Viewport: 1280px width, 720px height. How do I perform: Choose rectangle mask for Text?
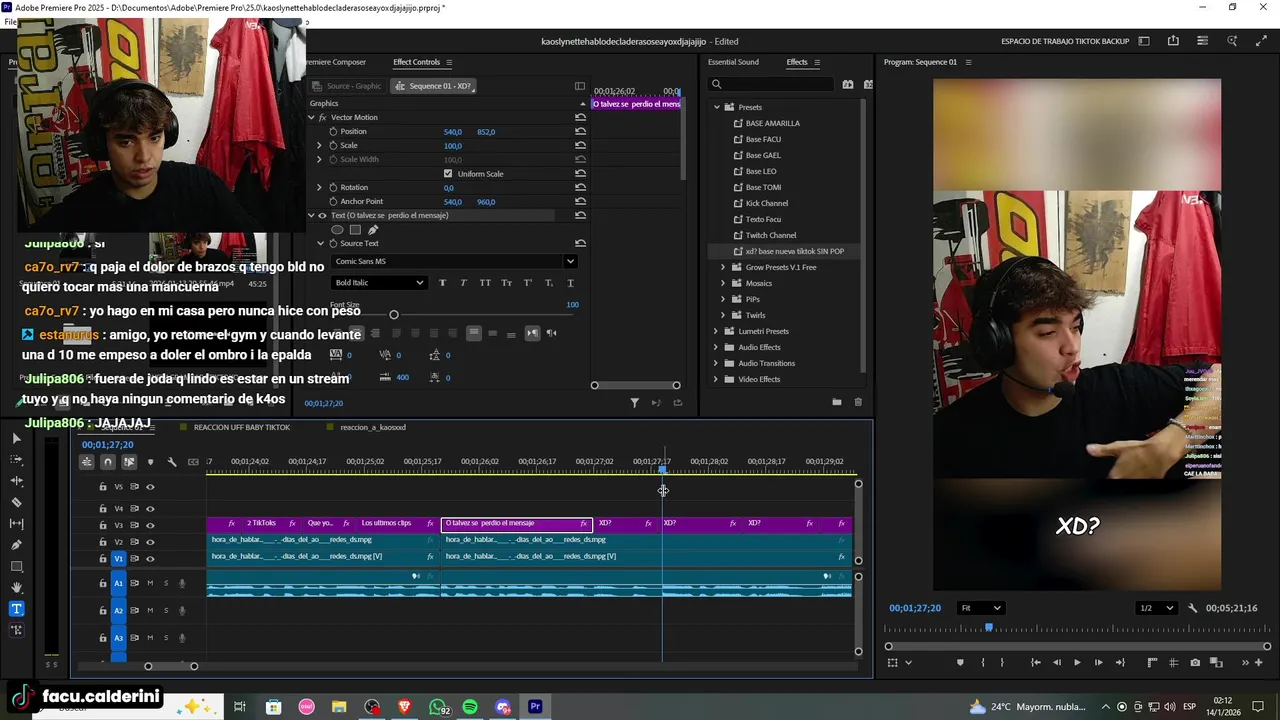click(355, 230)
